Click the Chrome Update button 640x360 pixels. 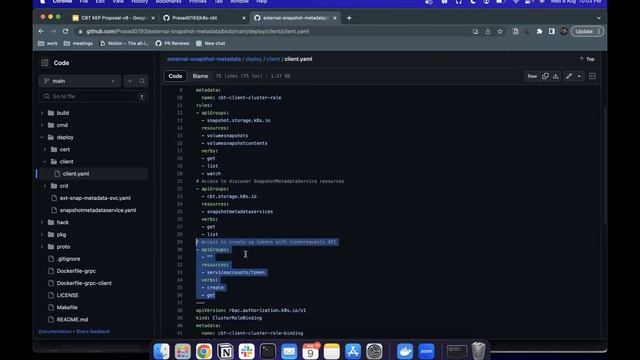click(586, 31)
